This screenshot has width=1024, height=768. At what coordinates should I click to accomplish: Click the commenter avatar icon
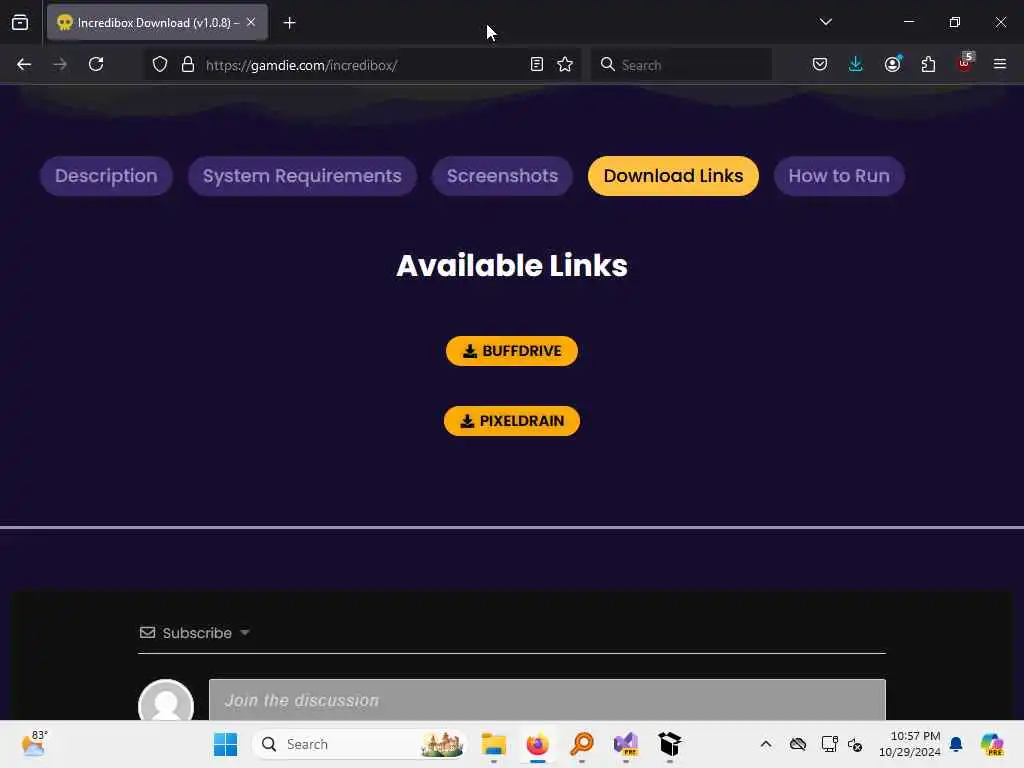pyautogui.click(x=166, y=701)
